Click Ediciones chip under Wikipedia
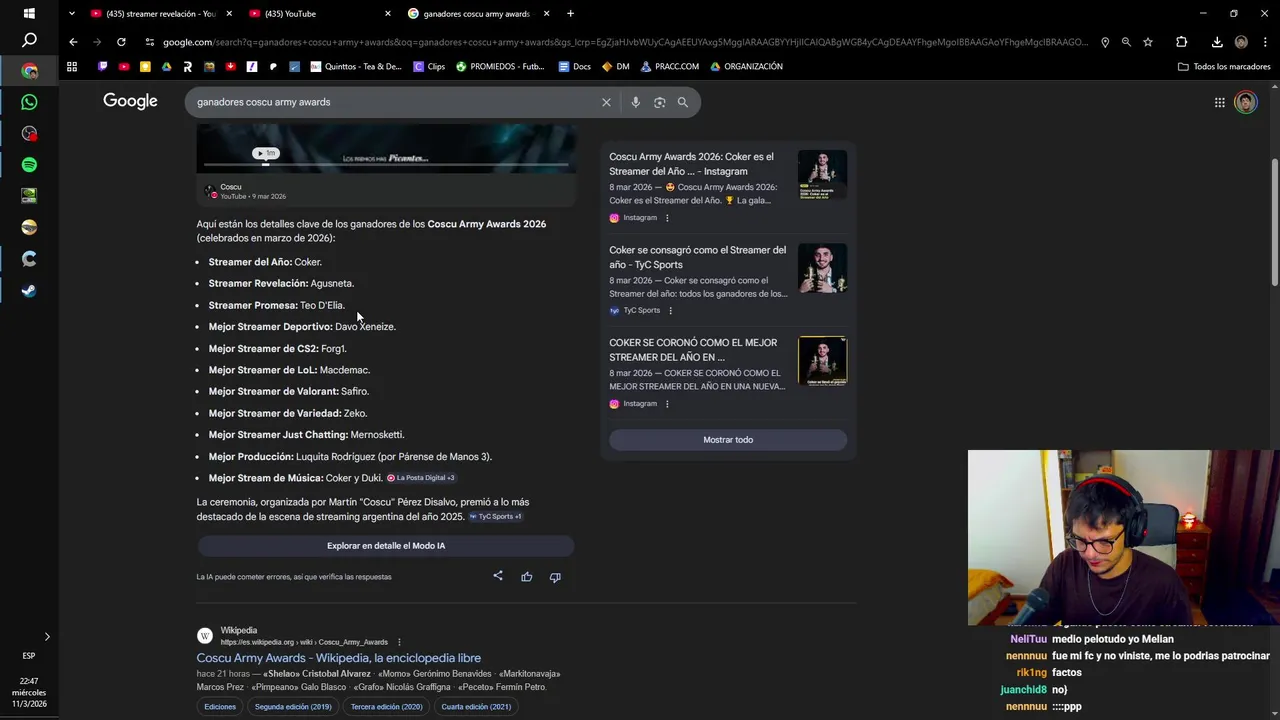The image size is (1280, 720). point(220,706)
